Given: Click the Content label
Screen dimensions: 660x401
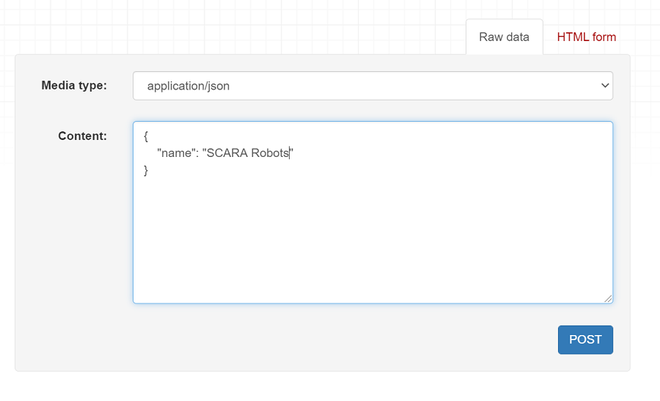Looking at the screenshot, I should click(x=82, y=136).
